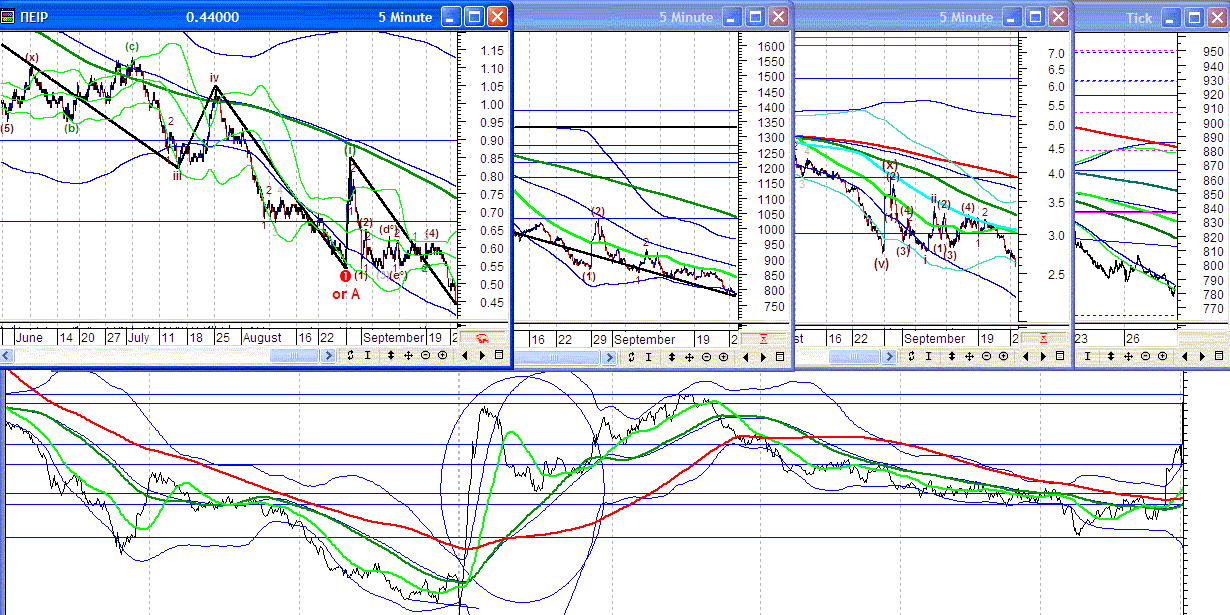Zoom out with the minus circle in Tick window
1230x615 pixels.
pyautogui.click(x=1145, y=356)
